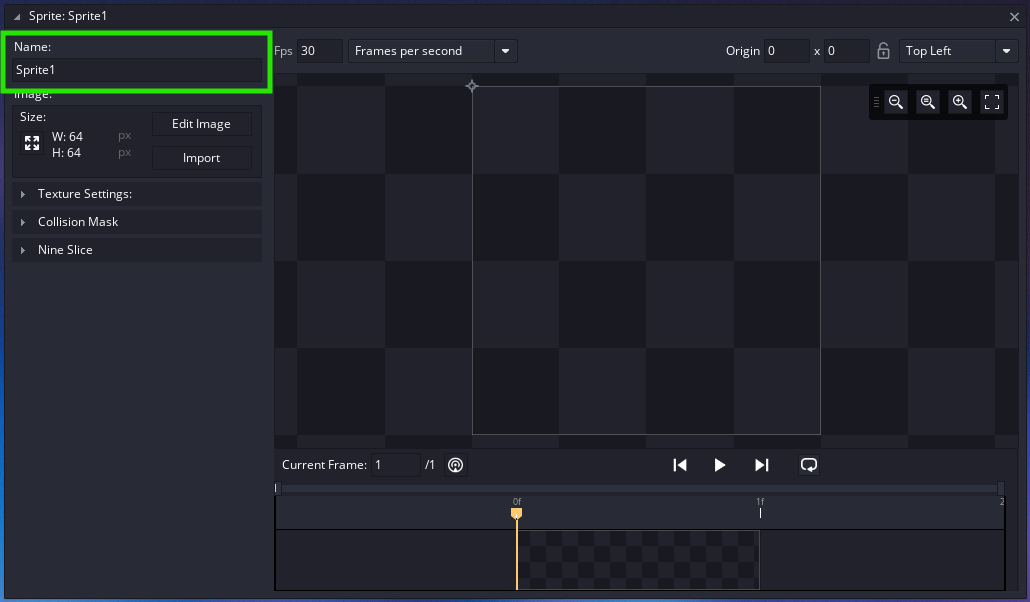Click the sprite size expand icon

(x=31, y=143)
